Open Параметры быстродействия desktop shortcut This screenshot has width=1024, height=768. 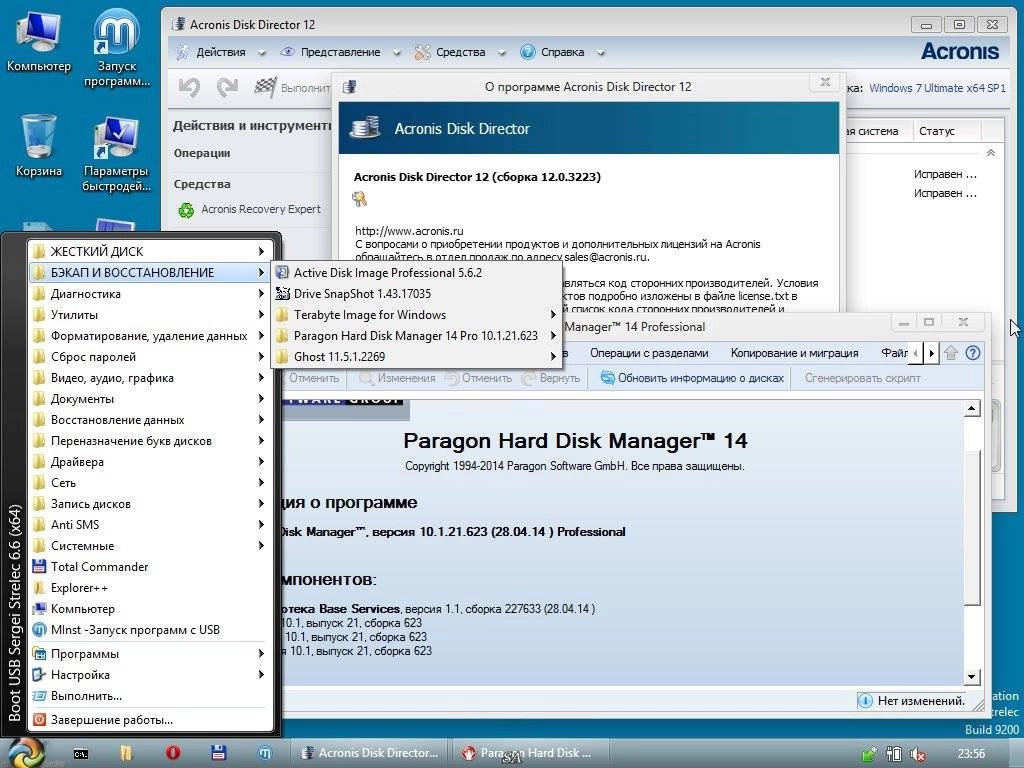click(116, 154)
